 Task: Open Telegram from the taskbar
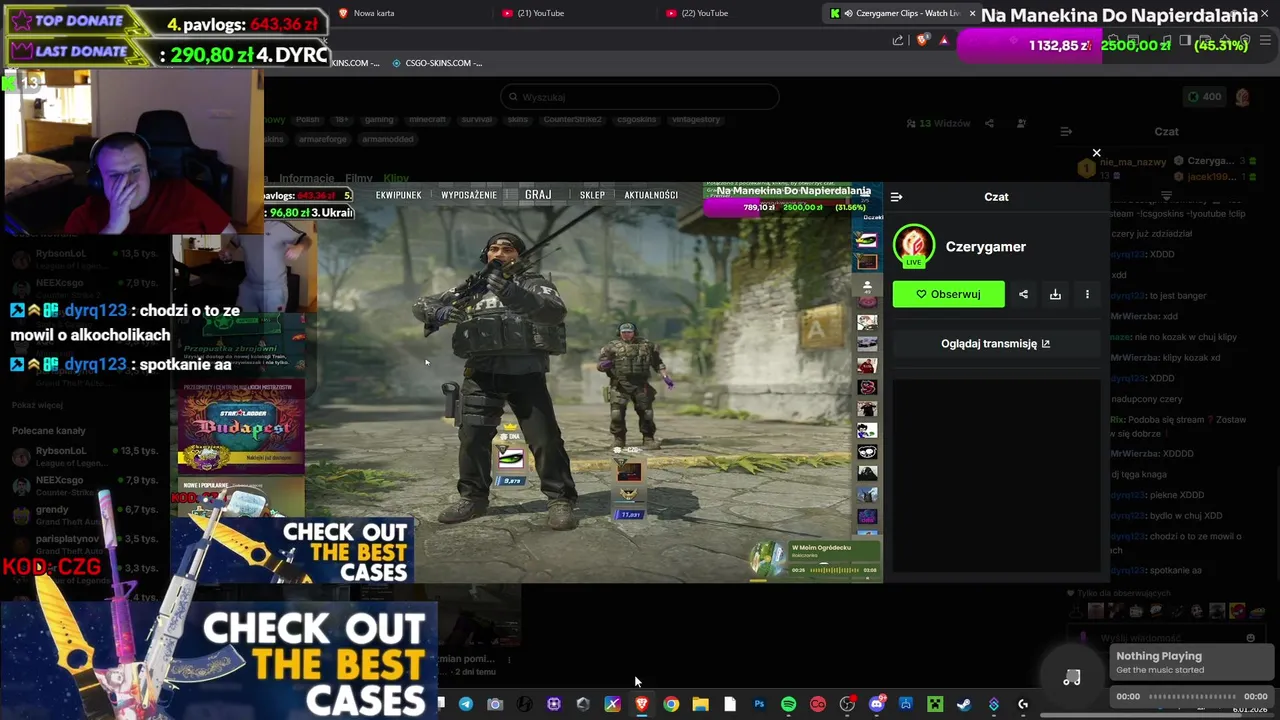click(466, 704)
